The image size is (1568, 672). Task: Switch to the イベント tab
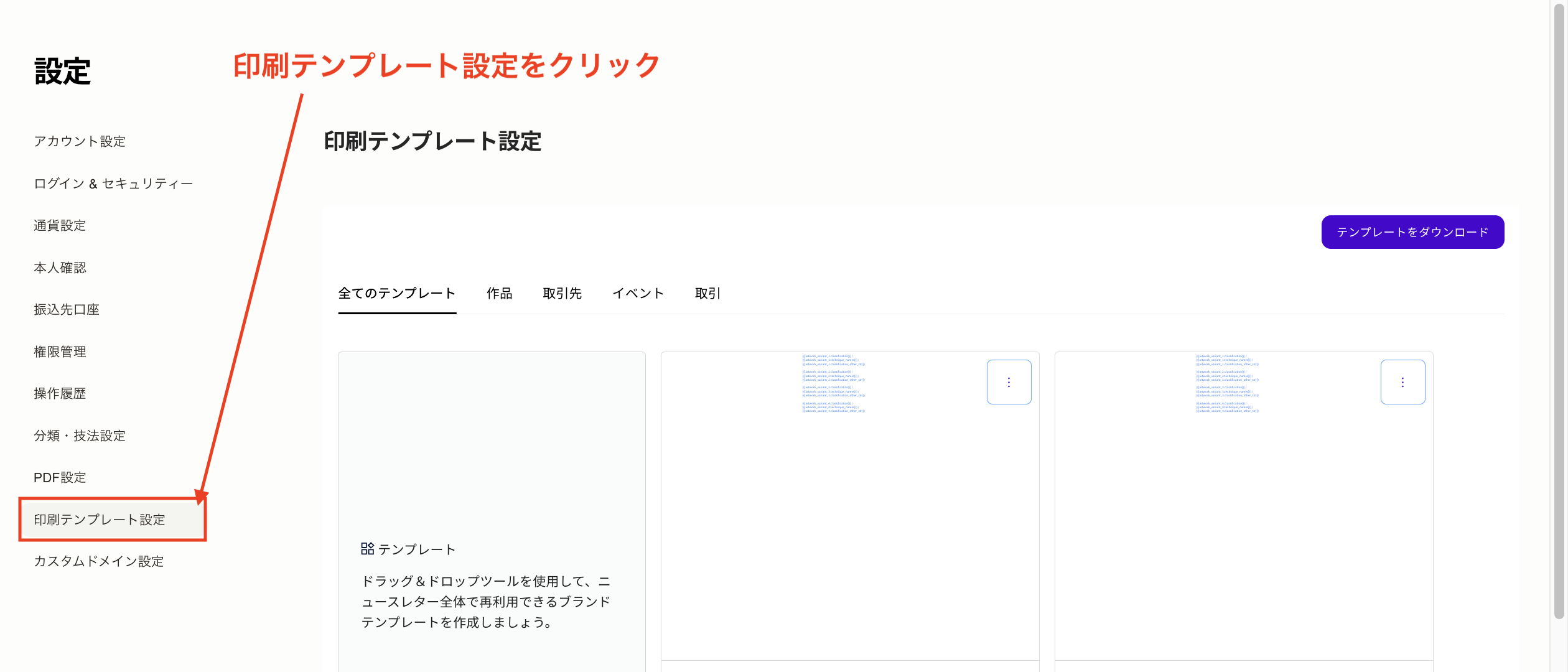[638, 293]
